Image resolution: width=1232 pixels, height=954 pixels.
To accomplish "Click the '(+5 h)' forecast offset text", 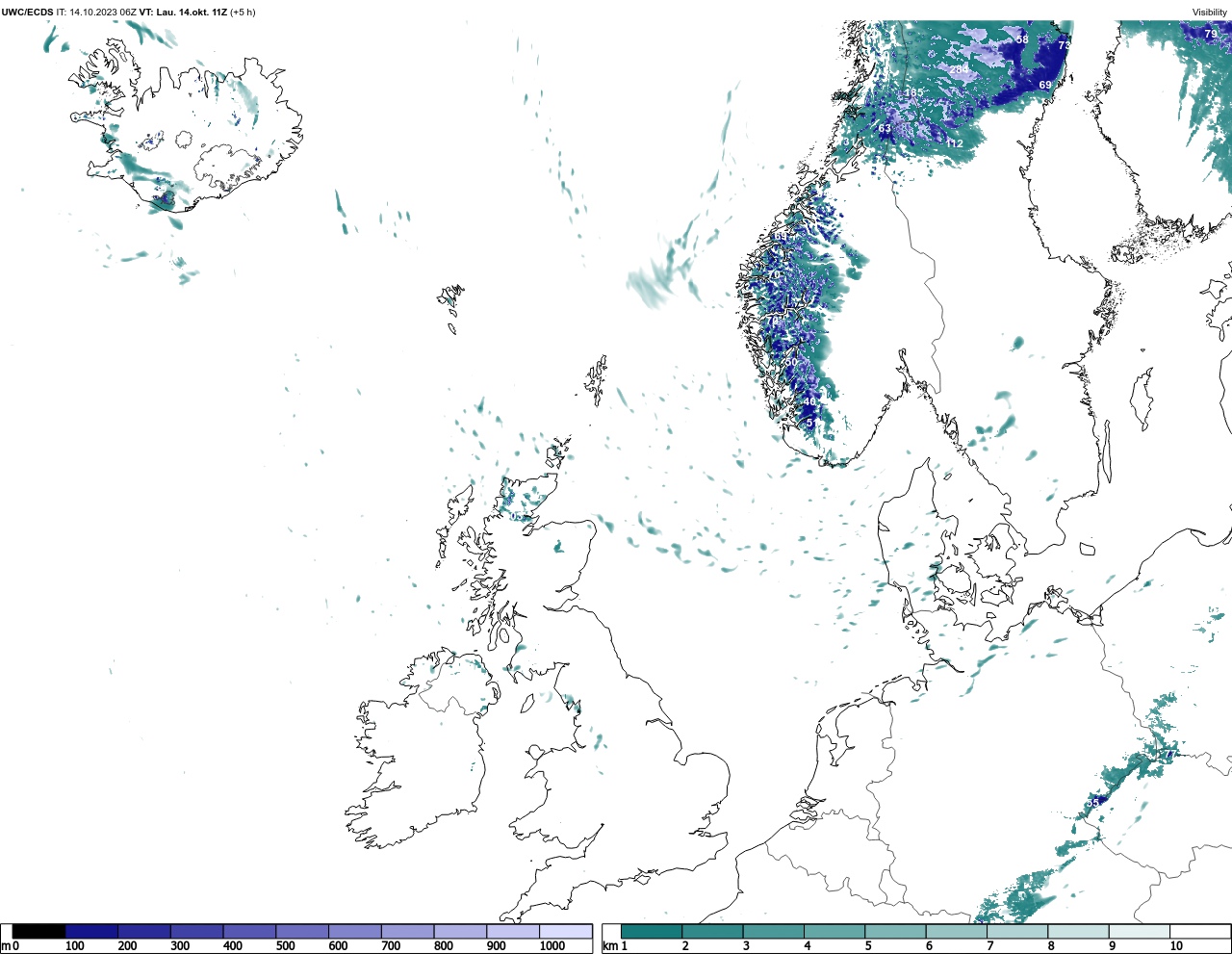I will point(243,12).
